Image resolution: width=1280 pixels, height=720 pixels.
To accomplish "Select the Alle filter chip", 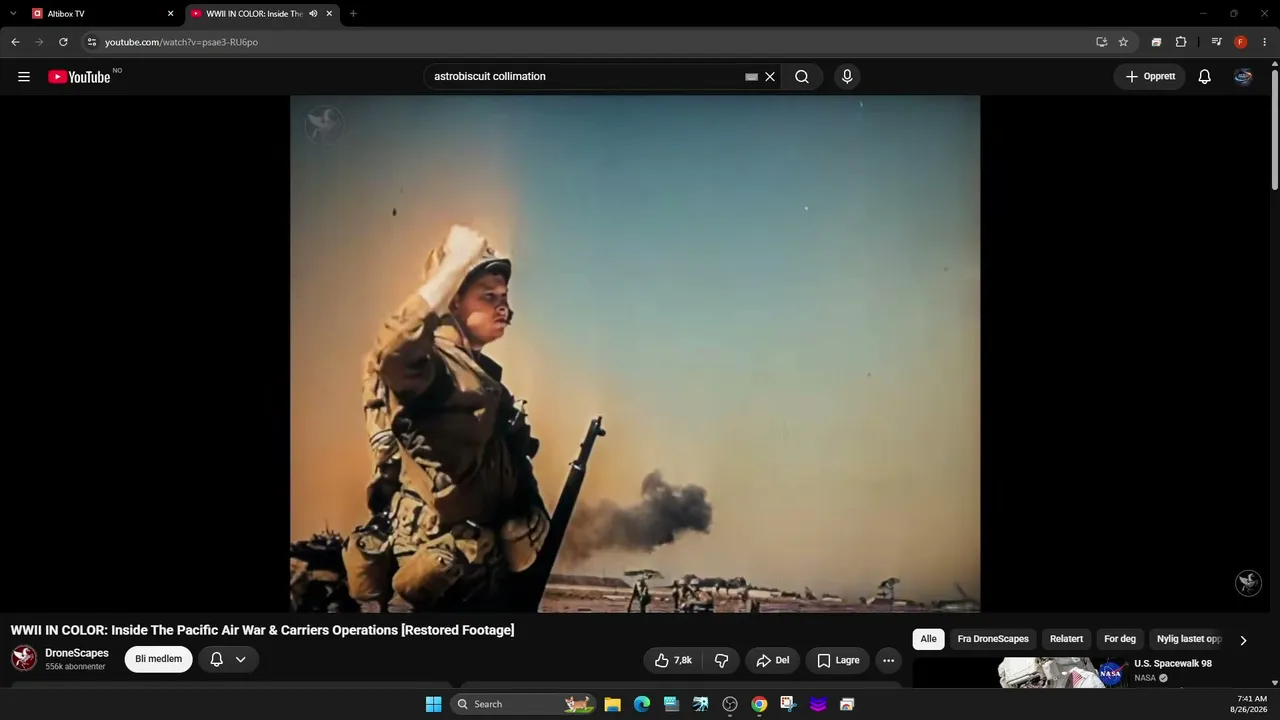I will point(929,639).
